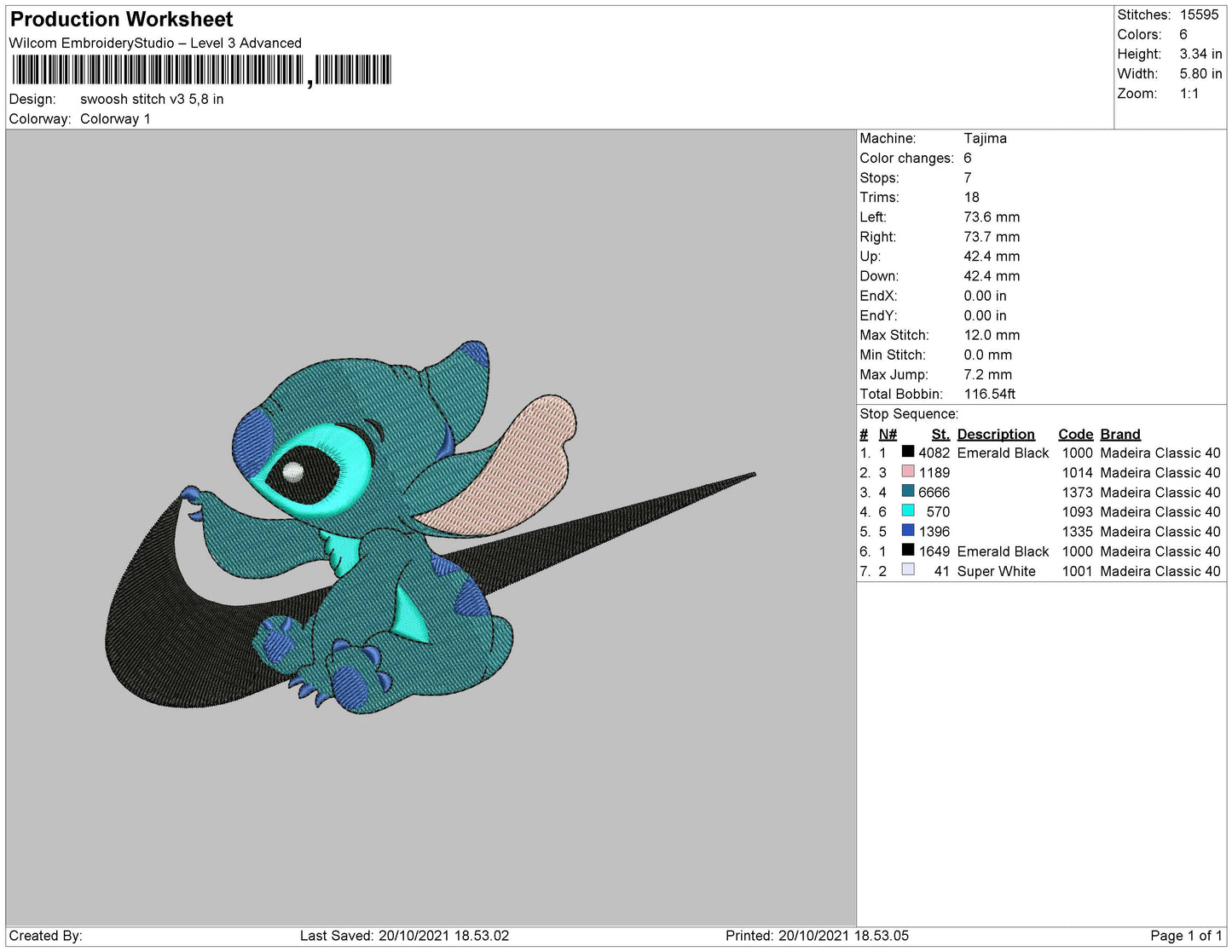Click the Super White color swatch
This screenshot has height=952, width=1232.
[x=908, y=569]
